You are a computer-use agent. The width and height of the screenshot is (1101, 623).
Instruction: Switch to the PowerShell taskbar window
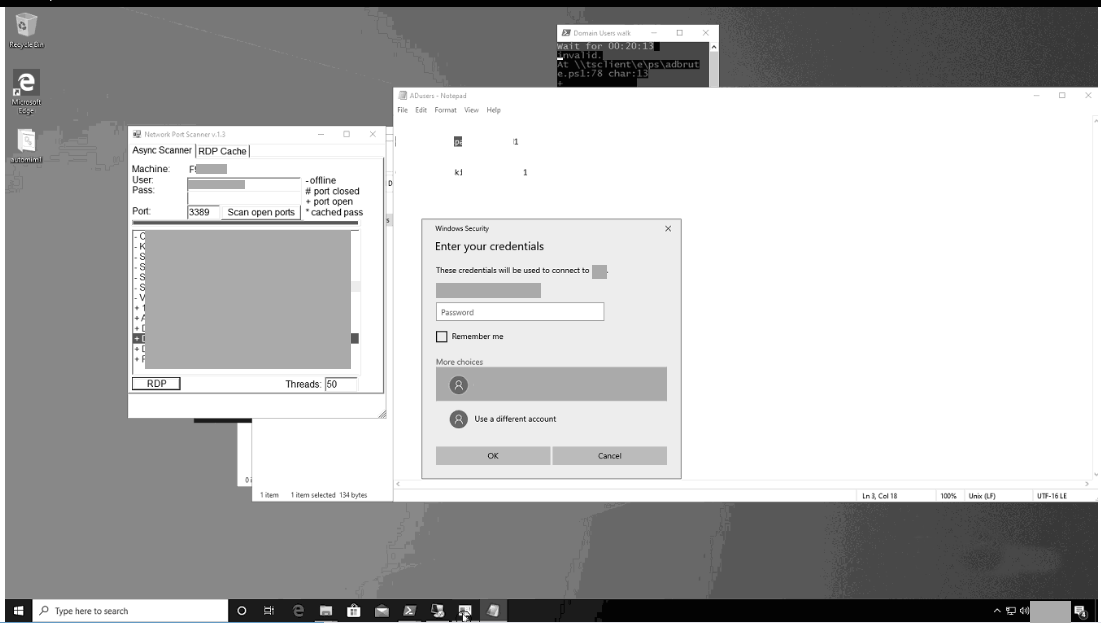409,611
